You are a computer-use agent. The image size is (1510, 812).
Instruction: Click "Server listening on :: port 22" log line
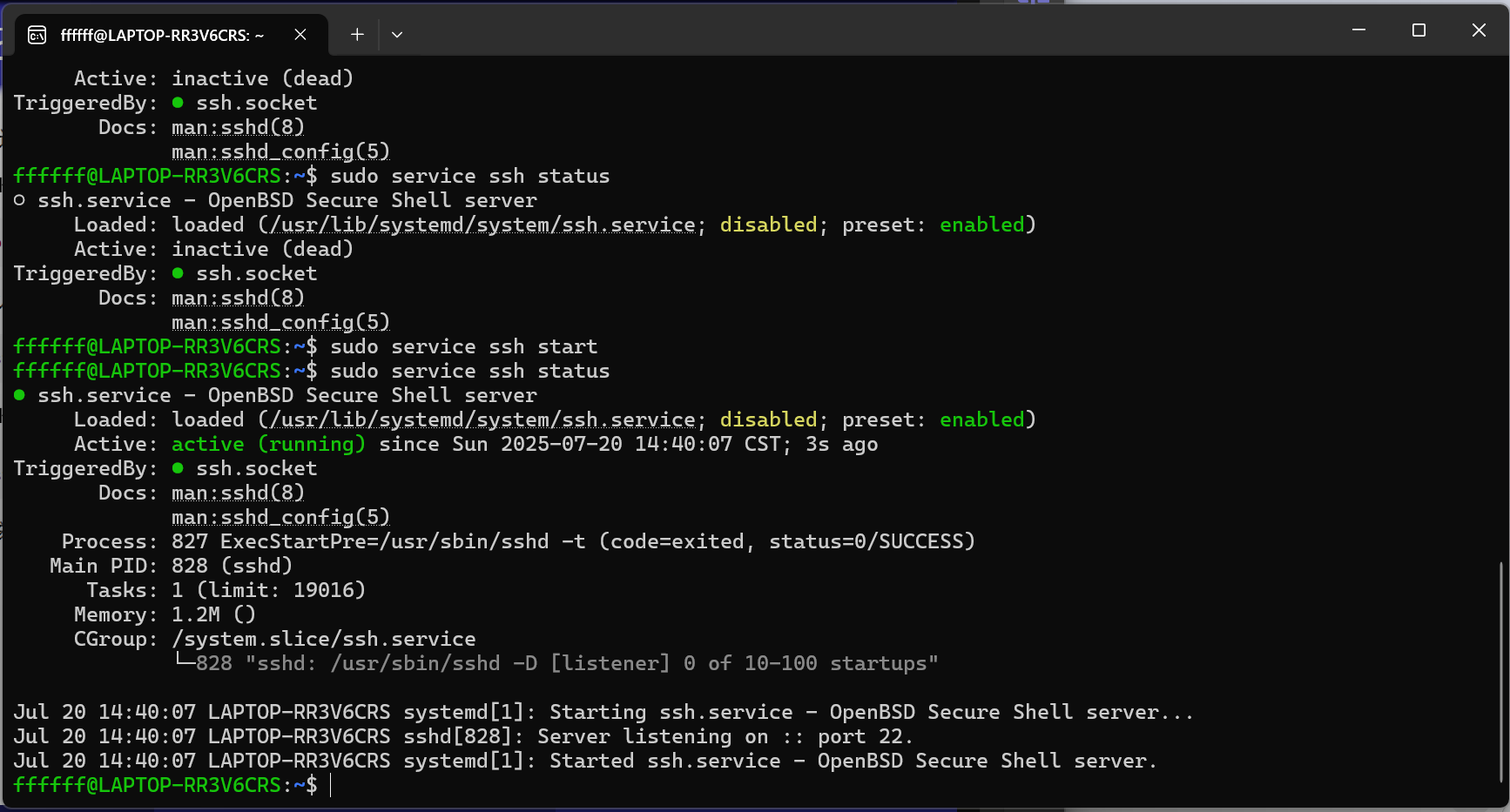[x=725, y=736]
